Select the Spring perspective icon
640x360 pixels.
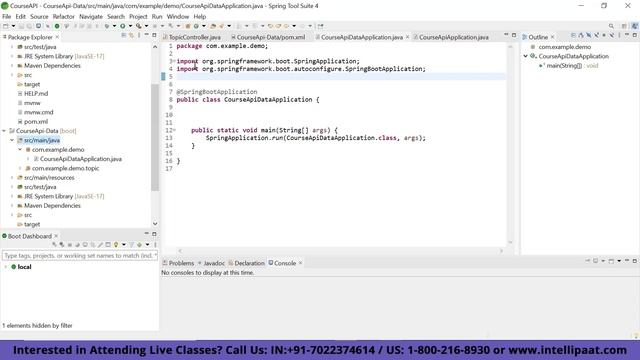pos(635,26)
